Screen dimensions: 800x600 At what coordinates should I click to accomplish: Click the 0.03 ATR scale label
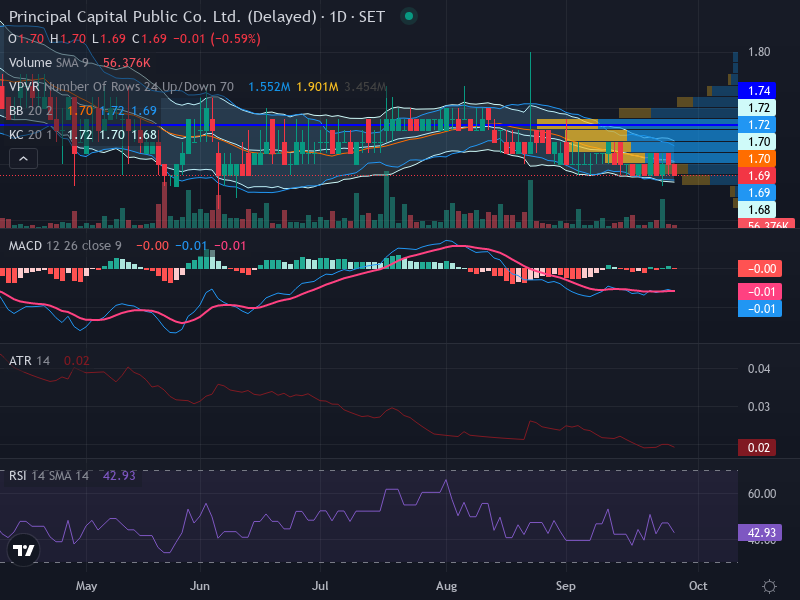tap(759, 407)
